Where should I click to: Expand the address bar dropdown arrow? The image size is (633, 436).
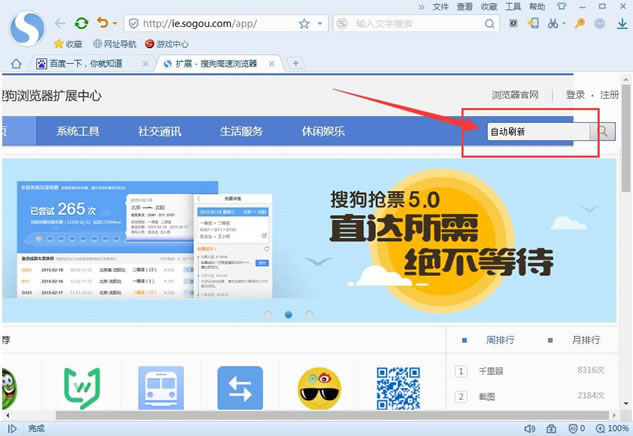click(320, 24)
